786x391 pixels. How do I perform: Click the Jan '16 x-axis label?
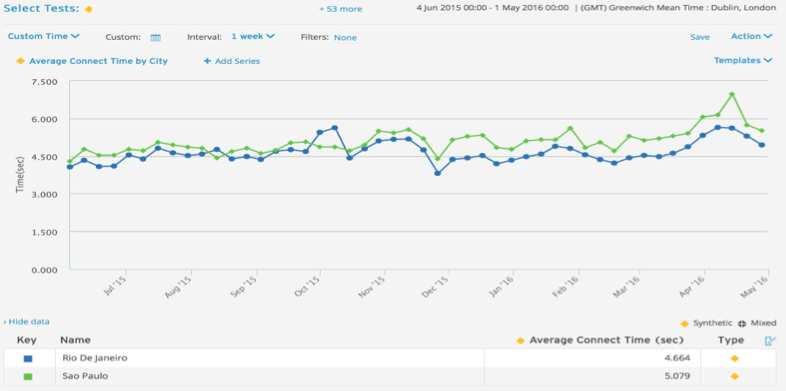[x=502, y=287]
